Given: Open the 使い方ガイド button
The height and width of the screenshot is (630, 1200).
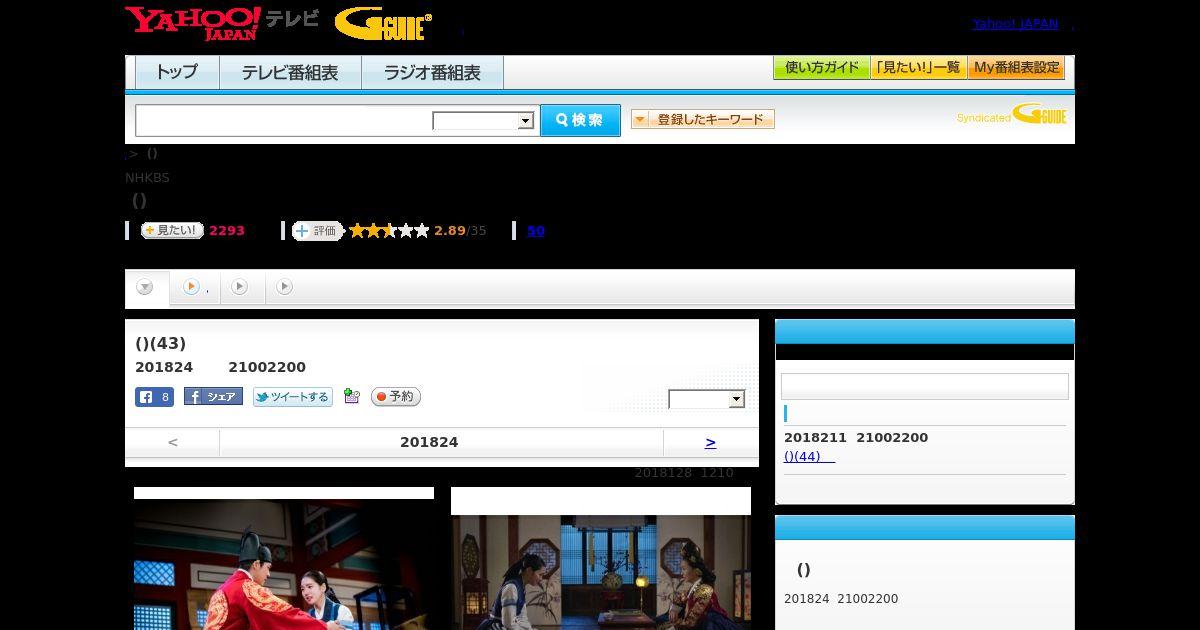Looking at the screenshot, I should [822, 68].
